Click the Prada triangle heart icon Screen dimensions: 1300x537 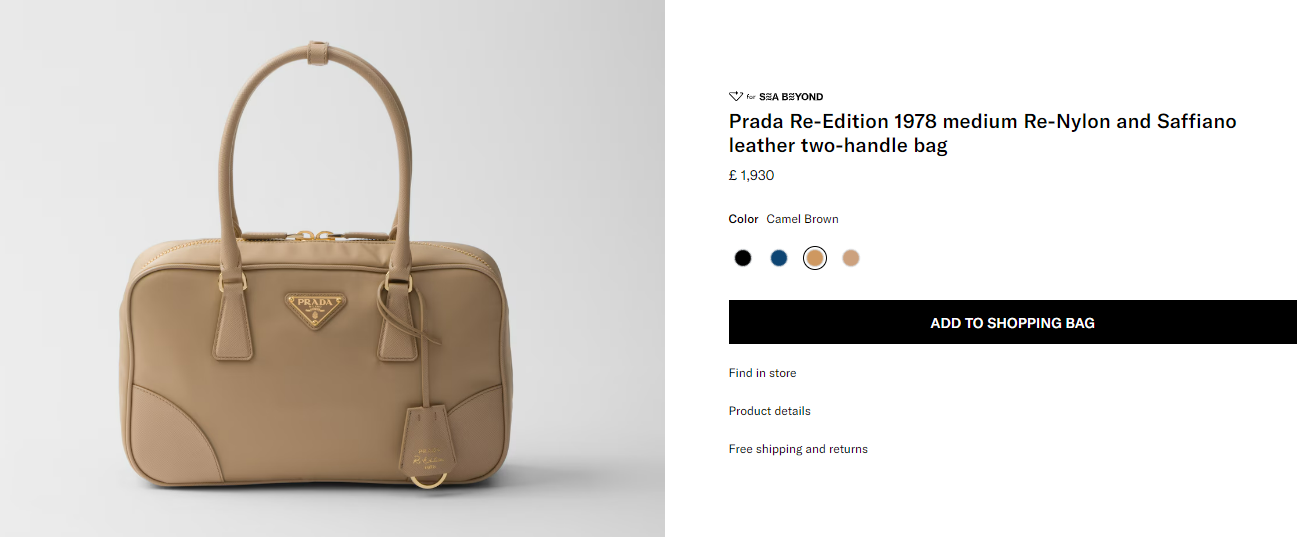tap(736, 97)
